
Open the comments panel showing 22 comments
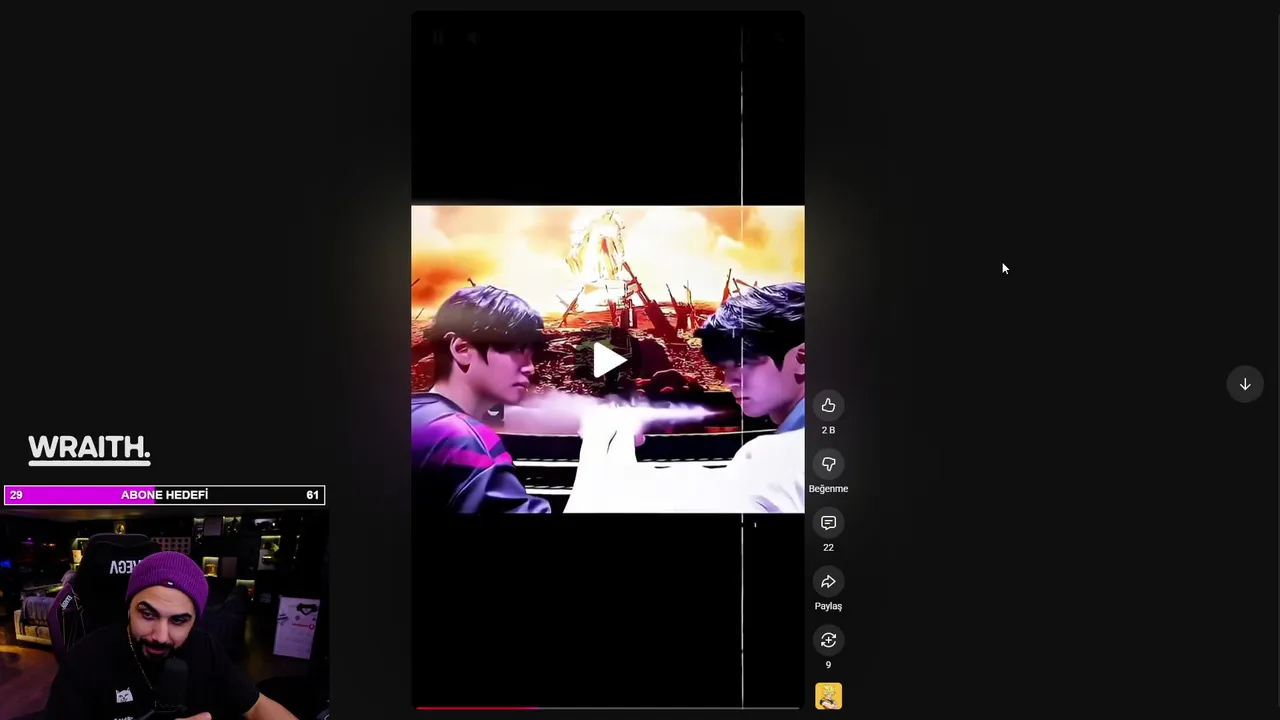click(x=828, y=523)
